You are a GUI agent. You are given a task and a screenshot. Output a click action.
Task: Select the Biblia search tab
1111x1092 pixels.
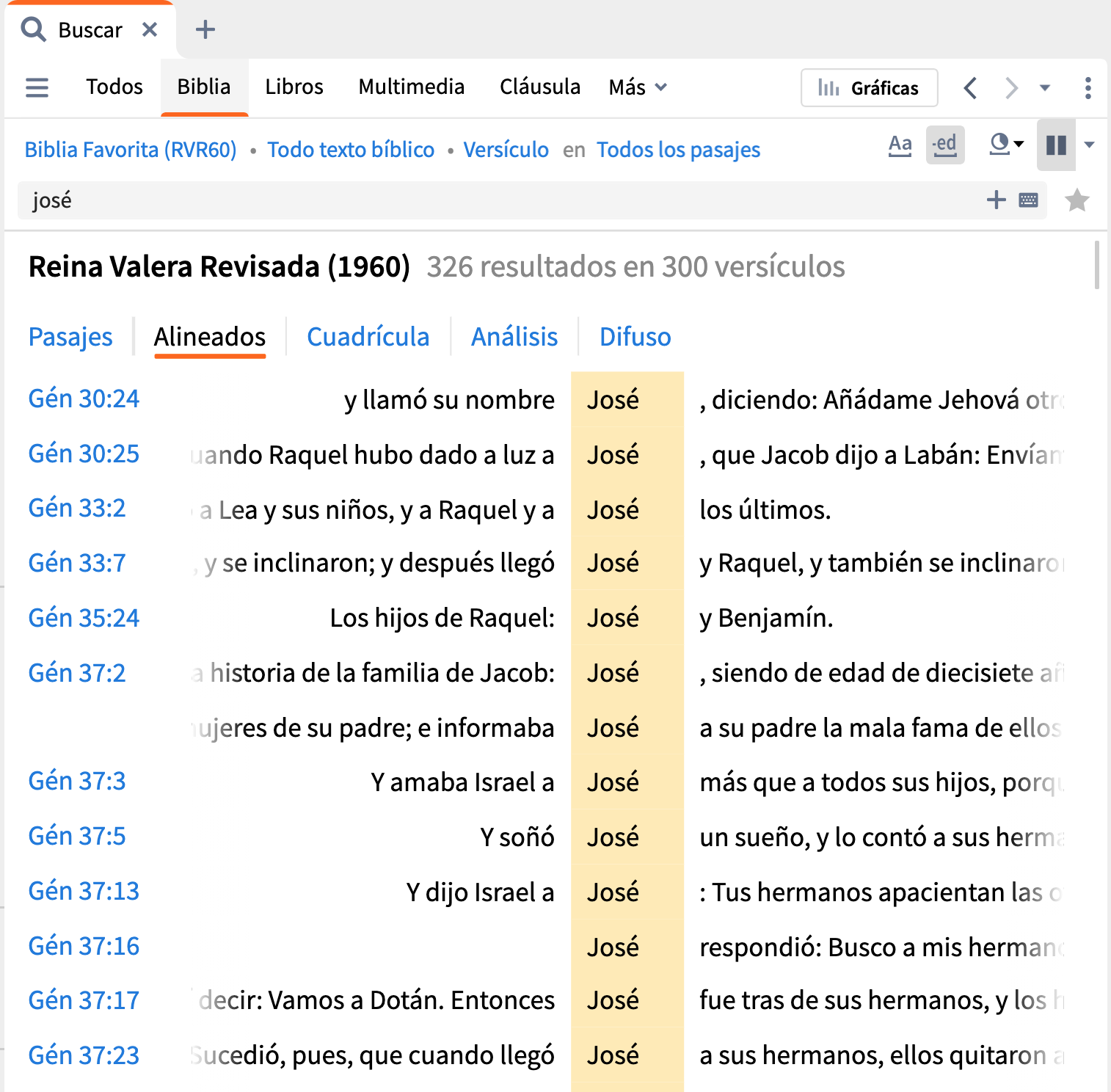(x=204, y=87)
